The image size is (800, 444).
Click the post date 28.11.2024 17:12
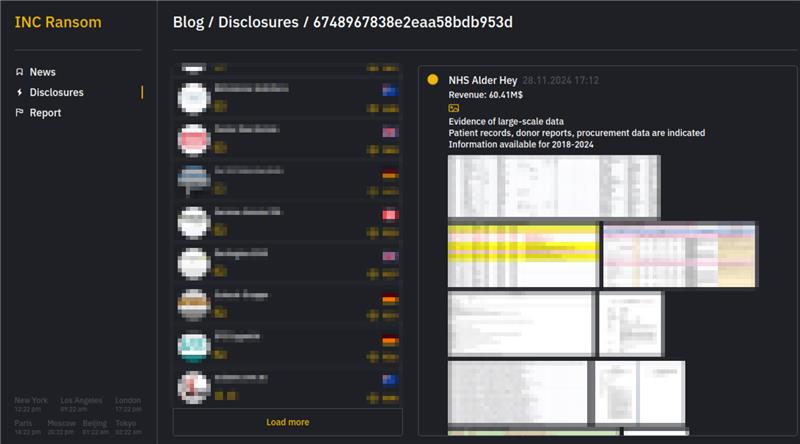point(561,81)
